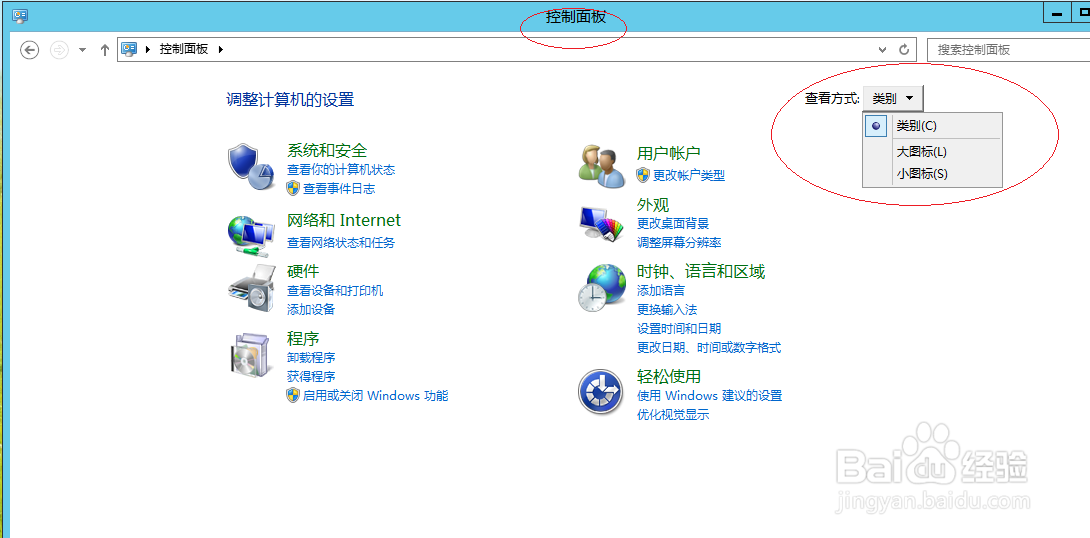Open 设置时间和日期 link
1090x538 pixels.
pos(679,329)
